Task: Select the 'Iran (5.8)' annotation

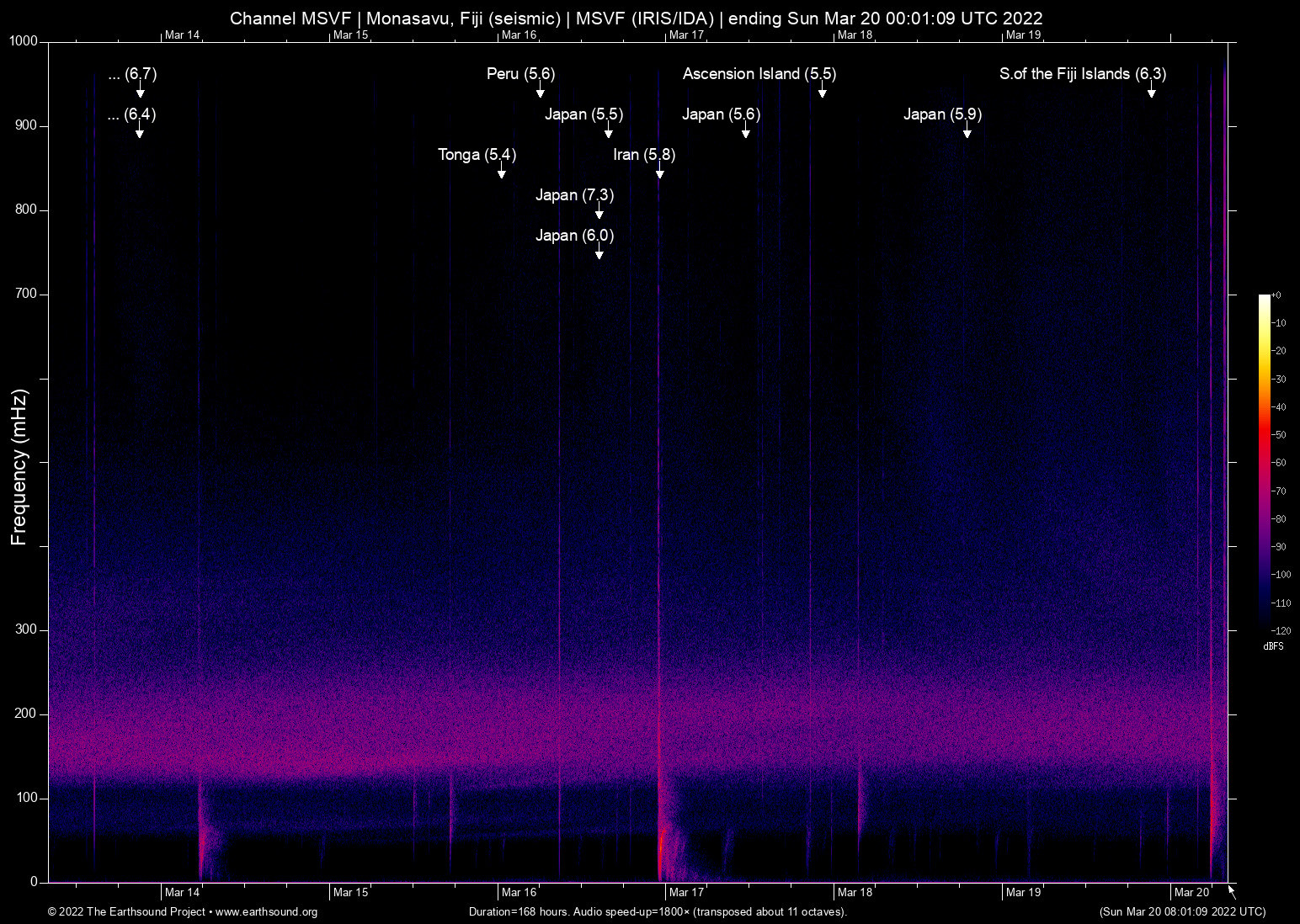Action: 644,155
